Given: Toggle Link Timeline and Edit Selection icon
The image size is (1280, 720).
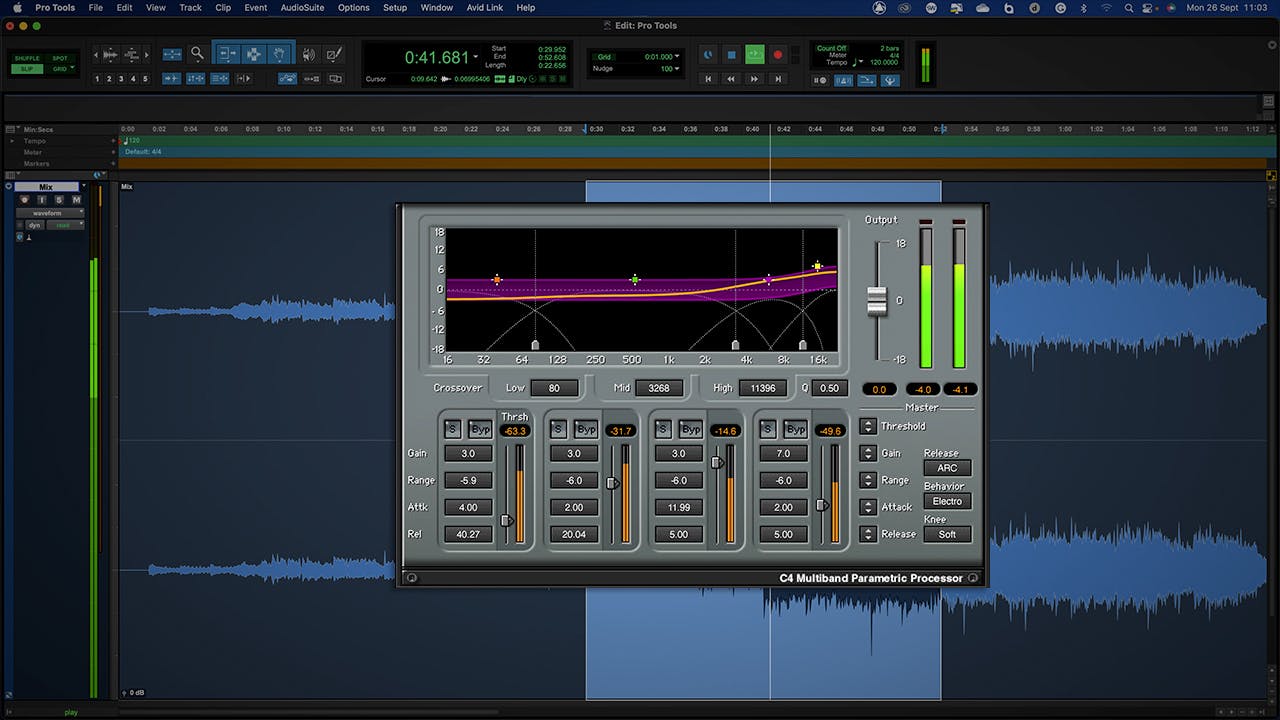Looking at the screenshot, I should pos(196,78).
